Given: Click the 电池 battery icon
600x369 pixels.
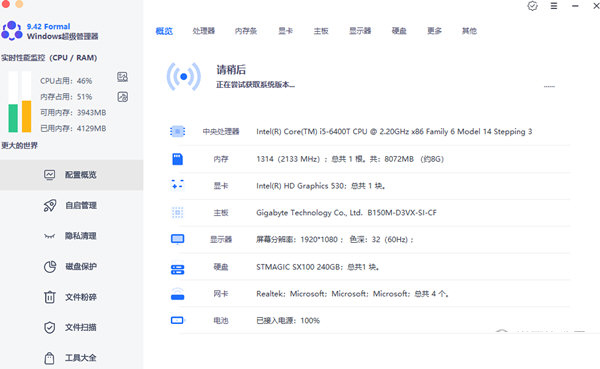Looking at the screenshot, I should coord(178,320).
